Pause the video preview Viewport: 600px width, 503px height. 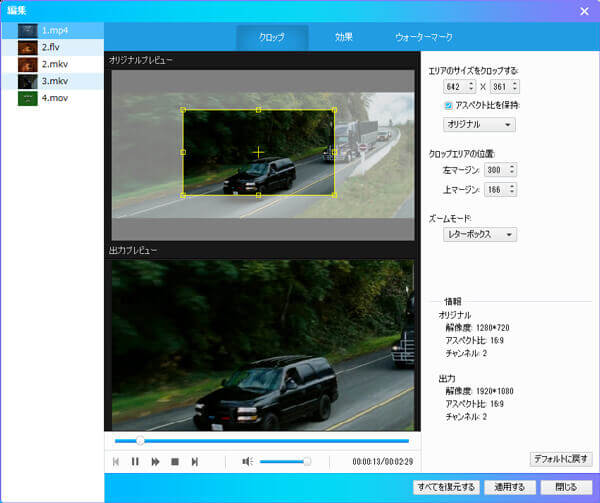135,461
